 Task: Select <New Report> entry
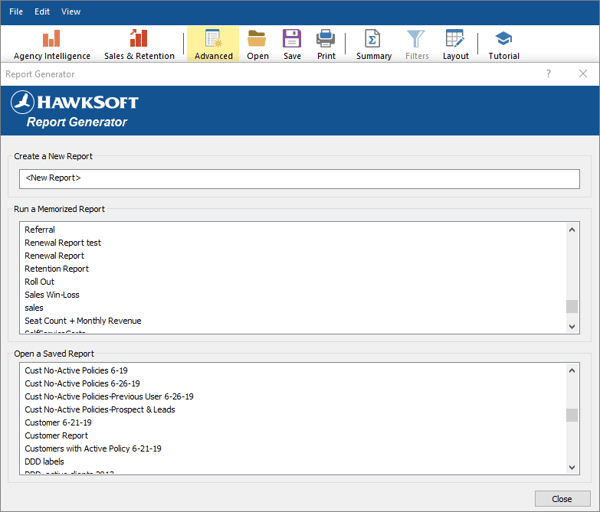(299, 178)
